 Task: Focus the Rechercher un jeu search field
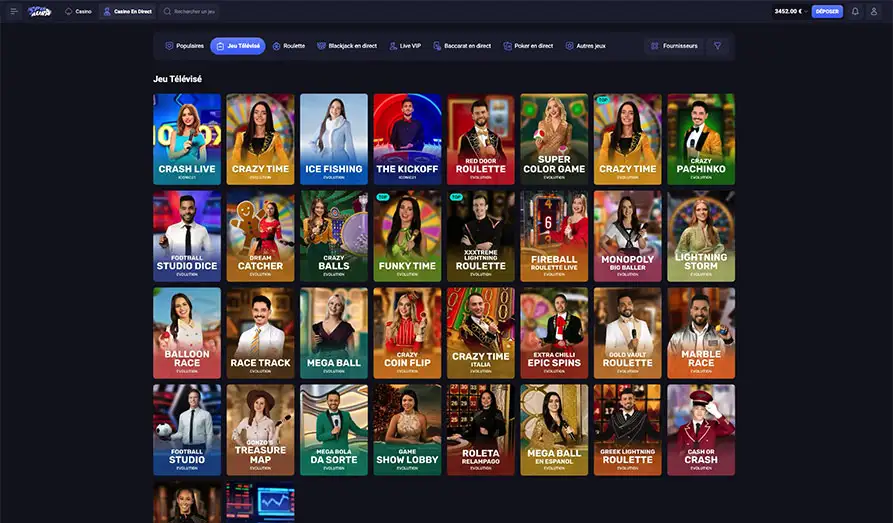(190, 11)
